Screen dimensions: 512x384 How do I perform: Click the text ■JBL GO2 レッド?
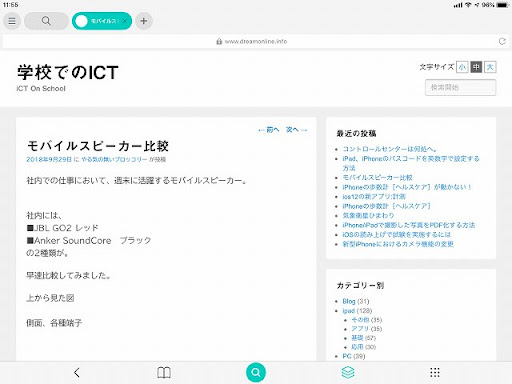(x=62, y=228)
